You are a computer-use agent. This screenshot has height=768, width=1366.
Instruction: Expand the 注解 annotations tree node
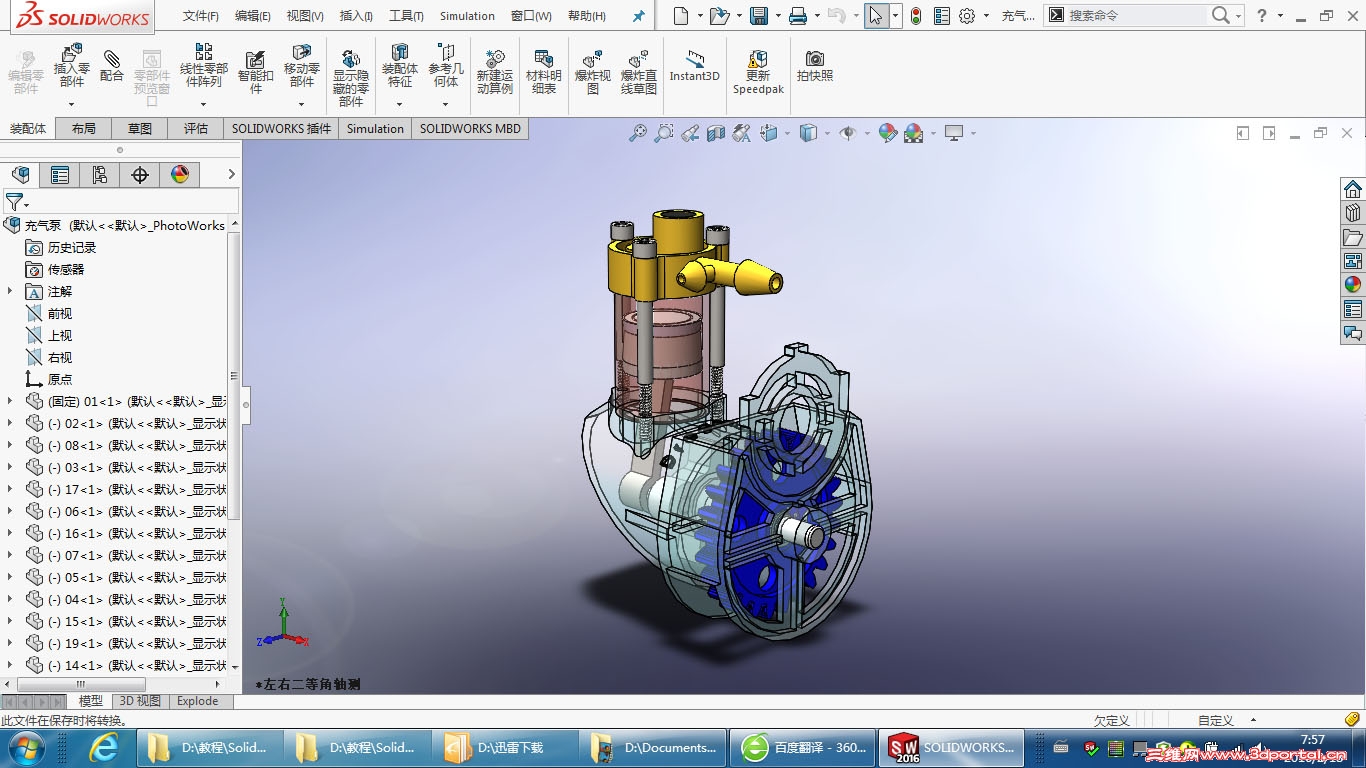tap(10, 291)
